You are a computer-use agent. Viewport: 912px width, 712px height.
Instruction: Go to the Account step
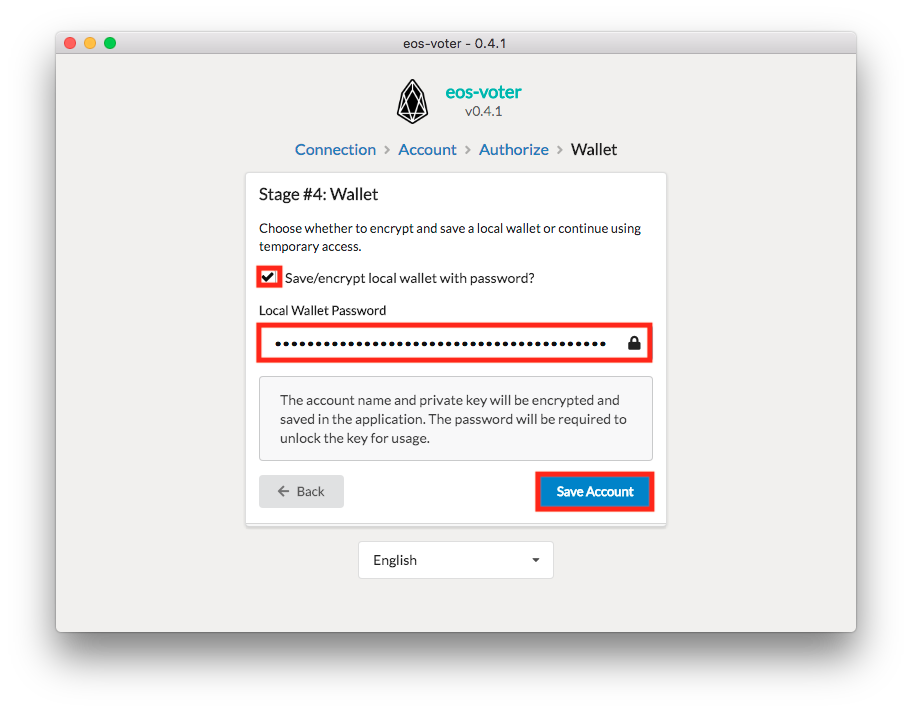427,150
